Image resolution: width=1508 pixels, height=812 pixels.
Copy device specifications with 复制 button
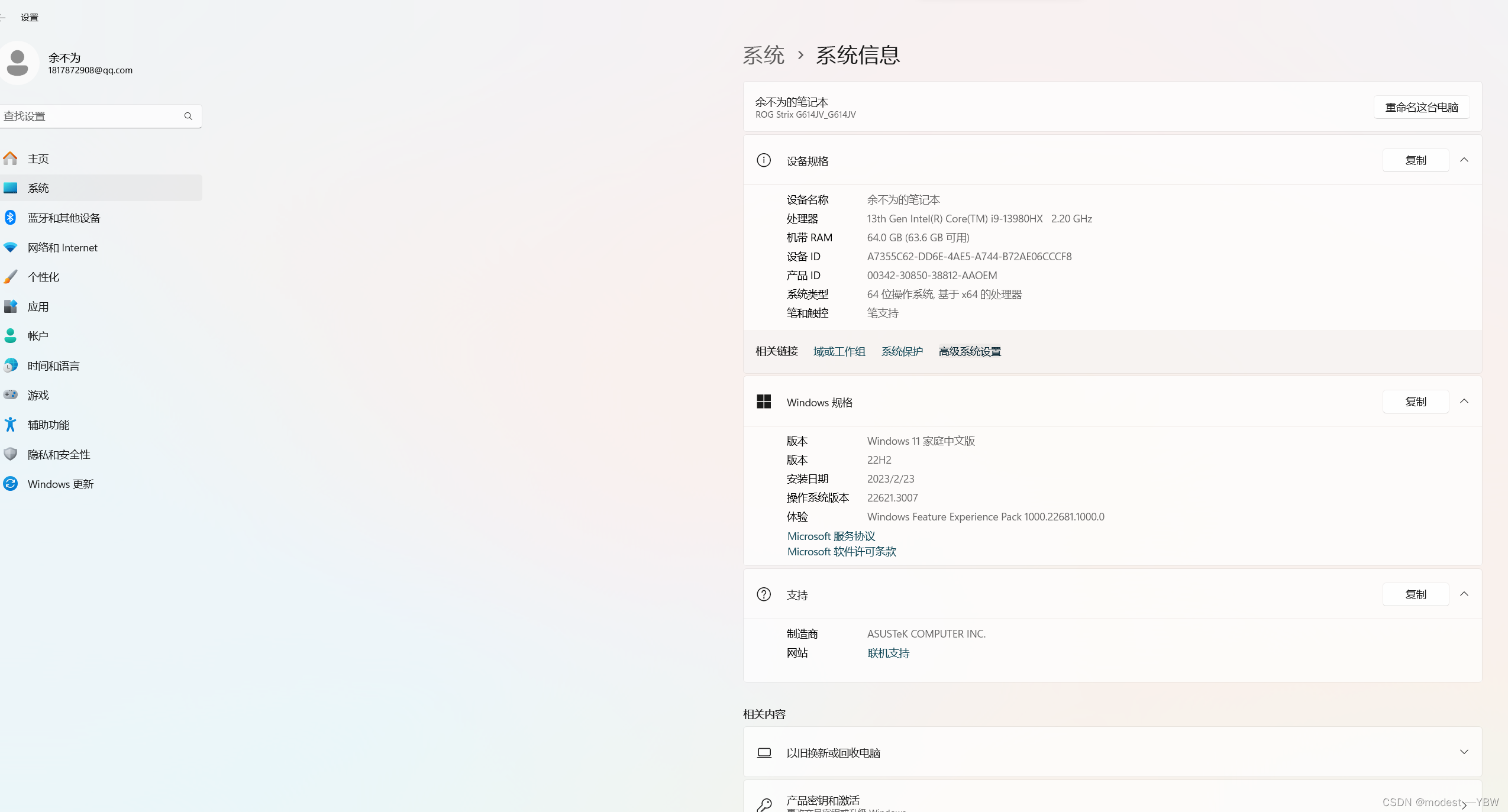click(x=1415, y=160)
